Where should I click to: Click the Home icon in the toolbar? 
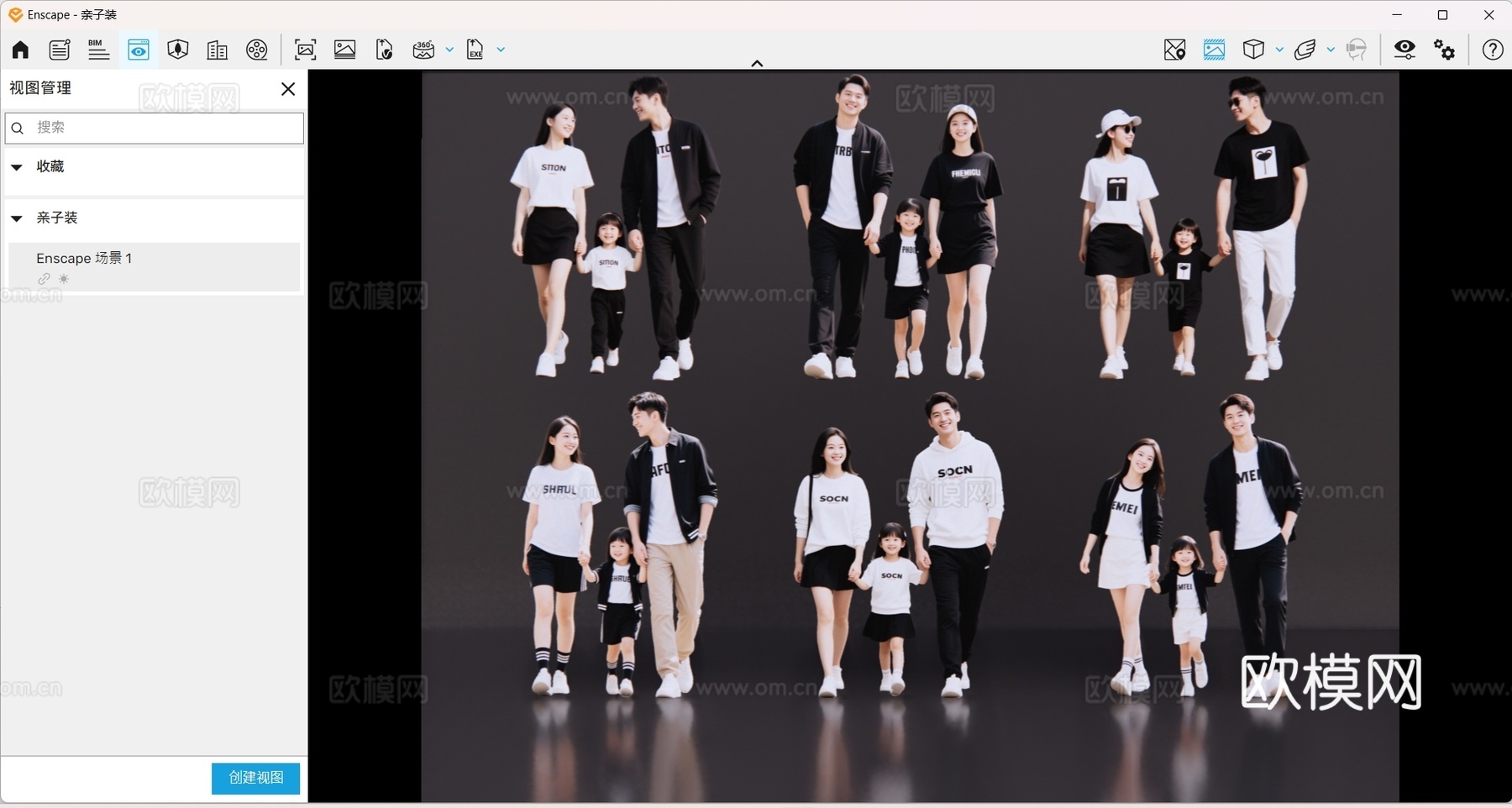20,50
